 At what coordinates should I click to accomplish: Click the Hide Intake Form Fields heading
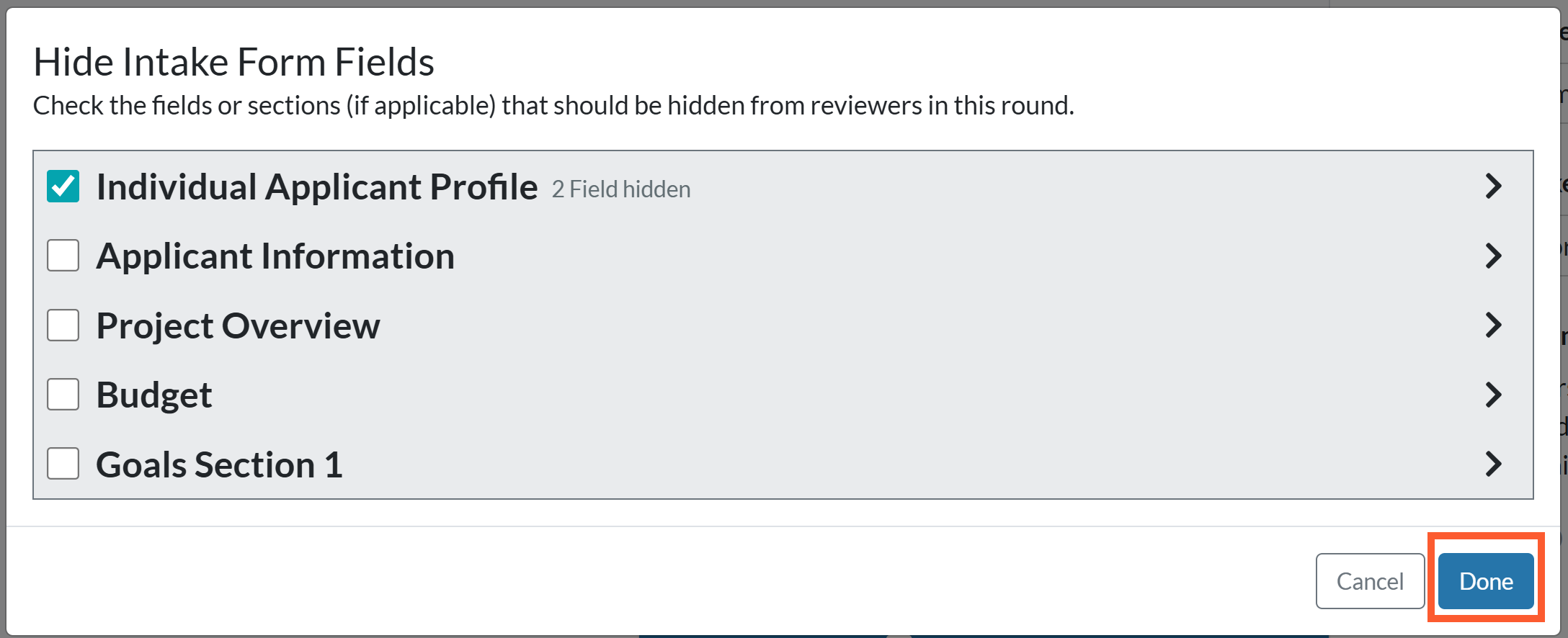tap(233, 62)
